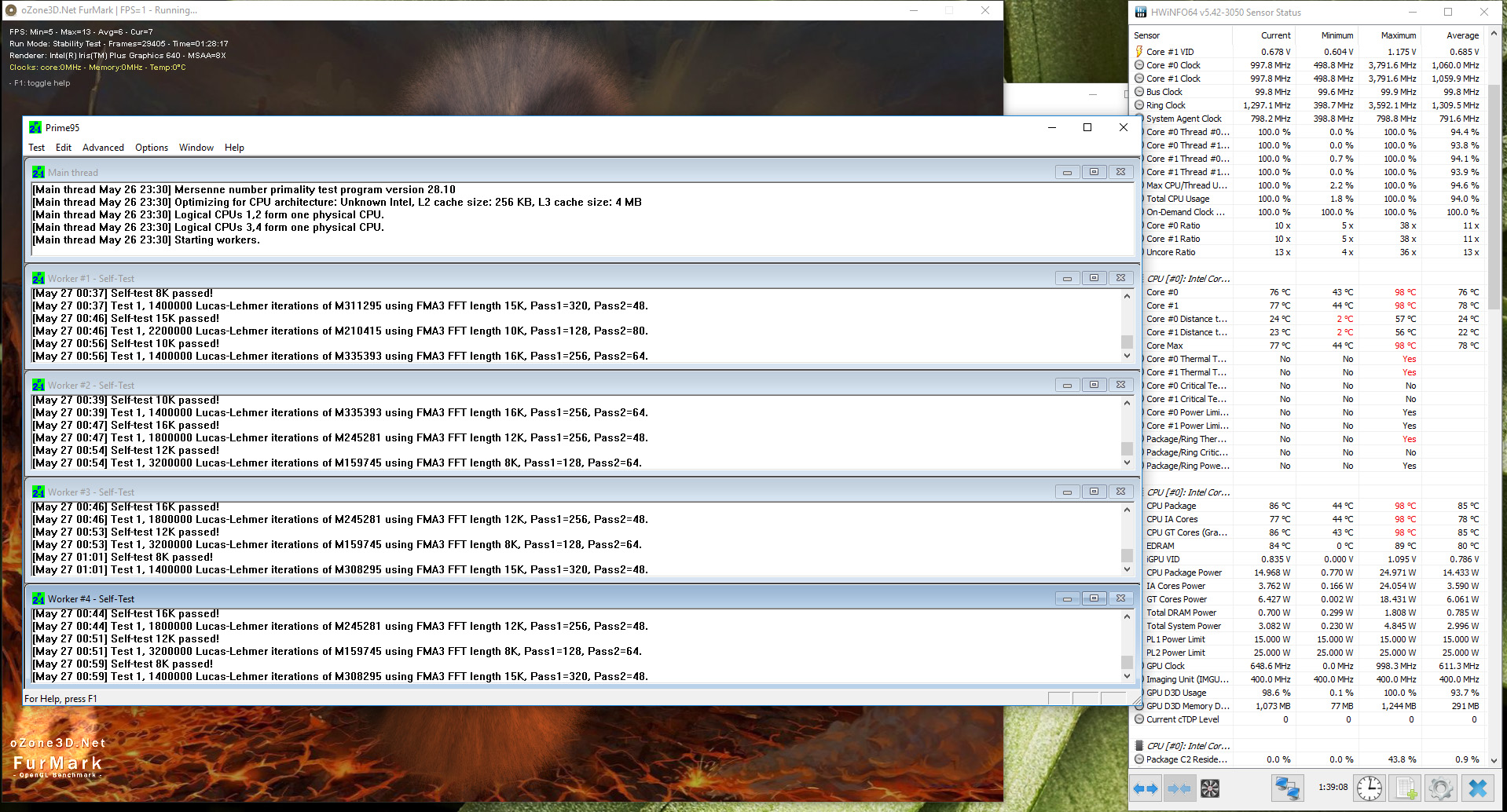
Task: Click Worker #1 scrollbar down arrow
Action: point(1127,356)
